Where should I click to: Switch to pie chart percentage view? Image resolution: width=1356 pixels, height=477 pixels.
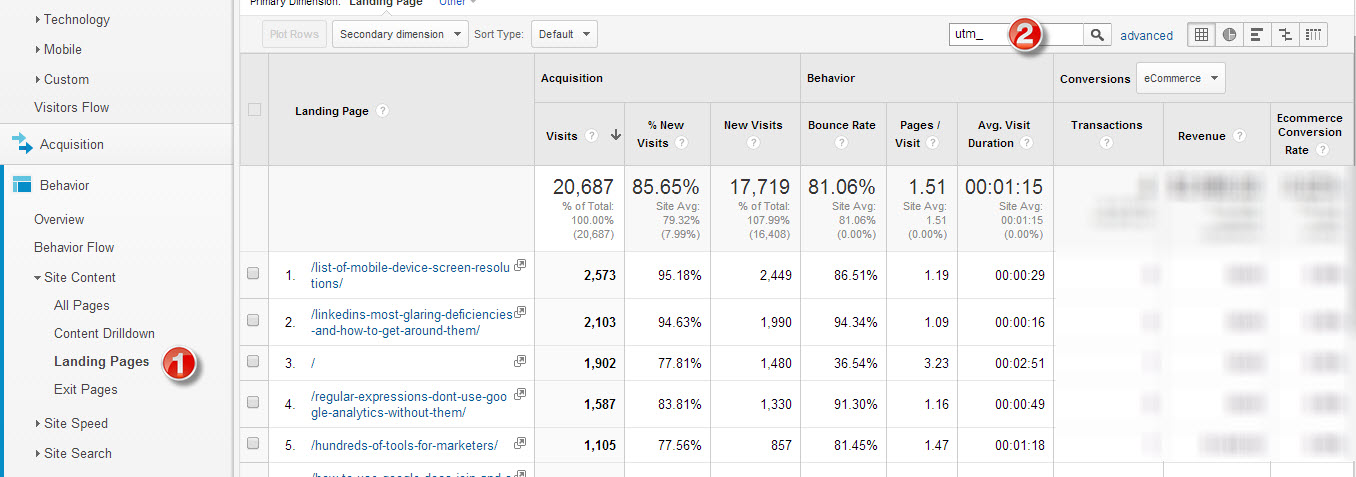1229,35
